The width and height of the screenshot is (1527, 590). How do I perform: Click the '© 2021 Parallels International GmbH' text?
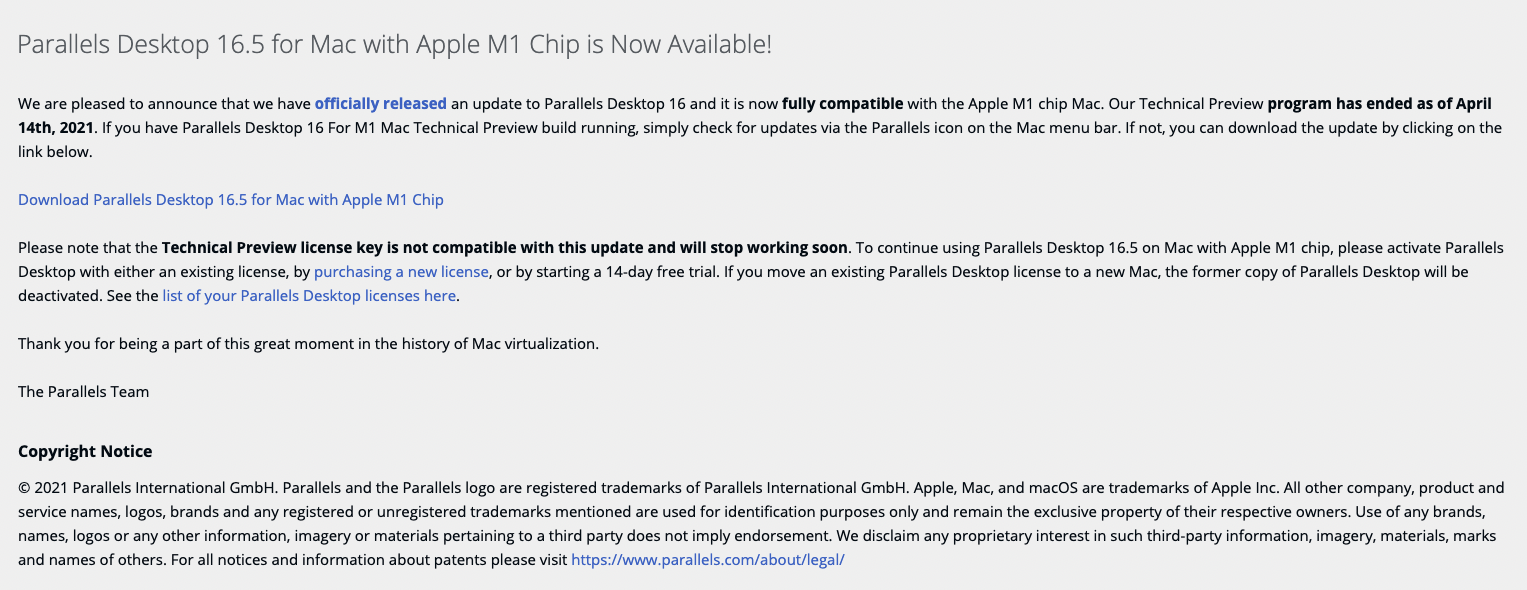click(149, 487)
